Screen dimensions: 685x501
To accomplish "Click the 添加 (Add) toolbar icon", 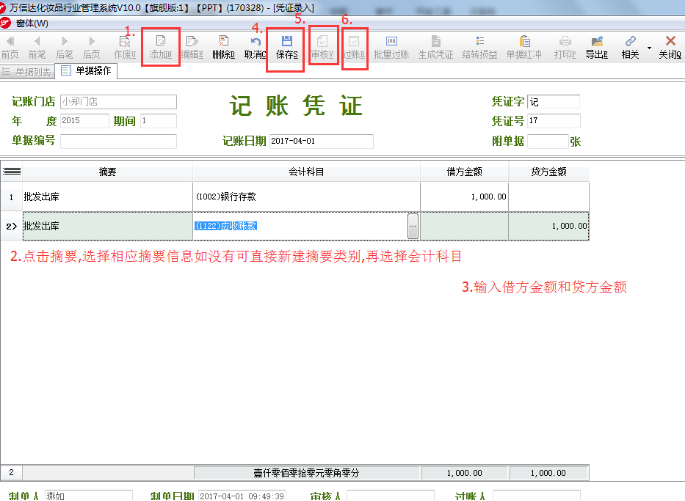I will pos(160,46).
